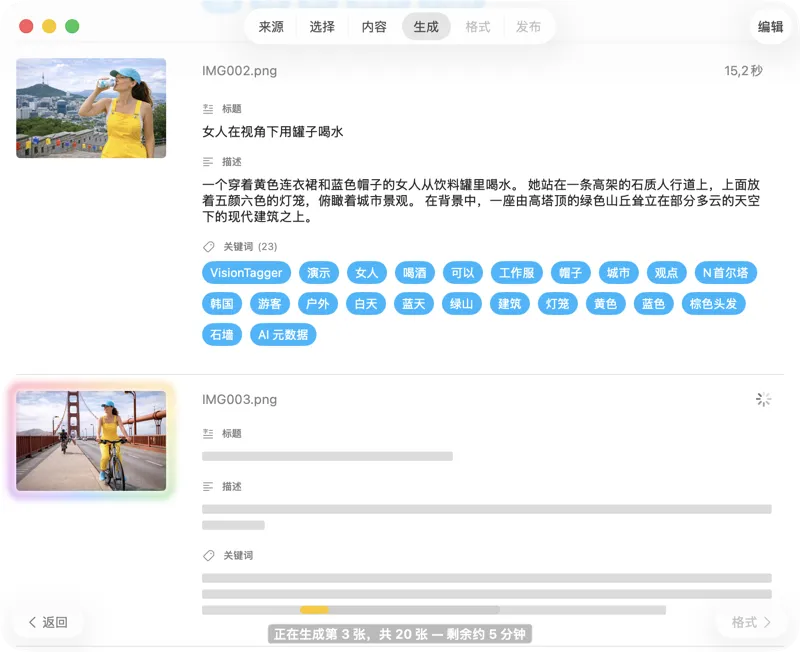This screenshot has height=652, width=800.
Task: Click the 描述 icon in the IMG003 section
Action: click(x=208, y=487)
